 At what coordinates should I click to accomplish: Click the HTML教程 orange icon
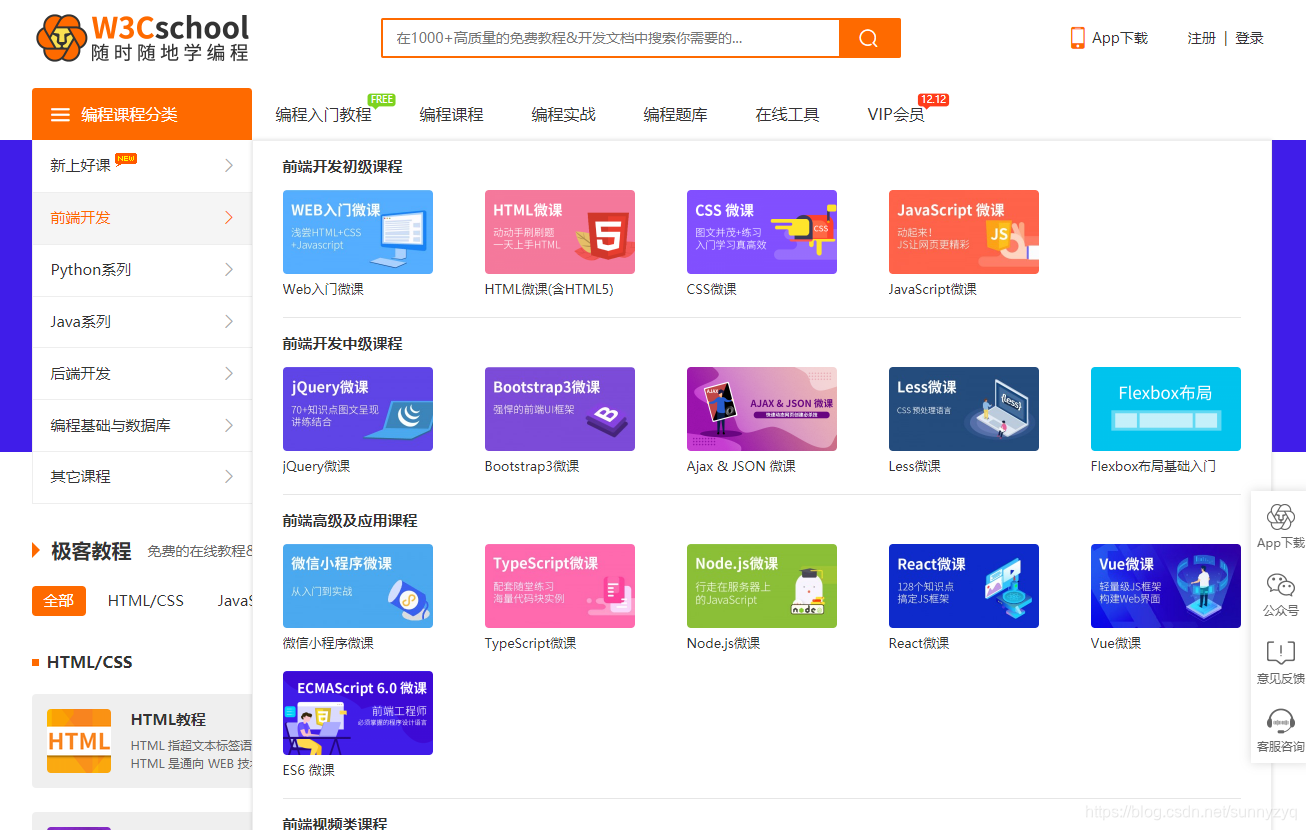pos(79,741)
